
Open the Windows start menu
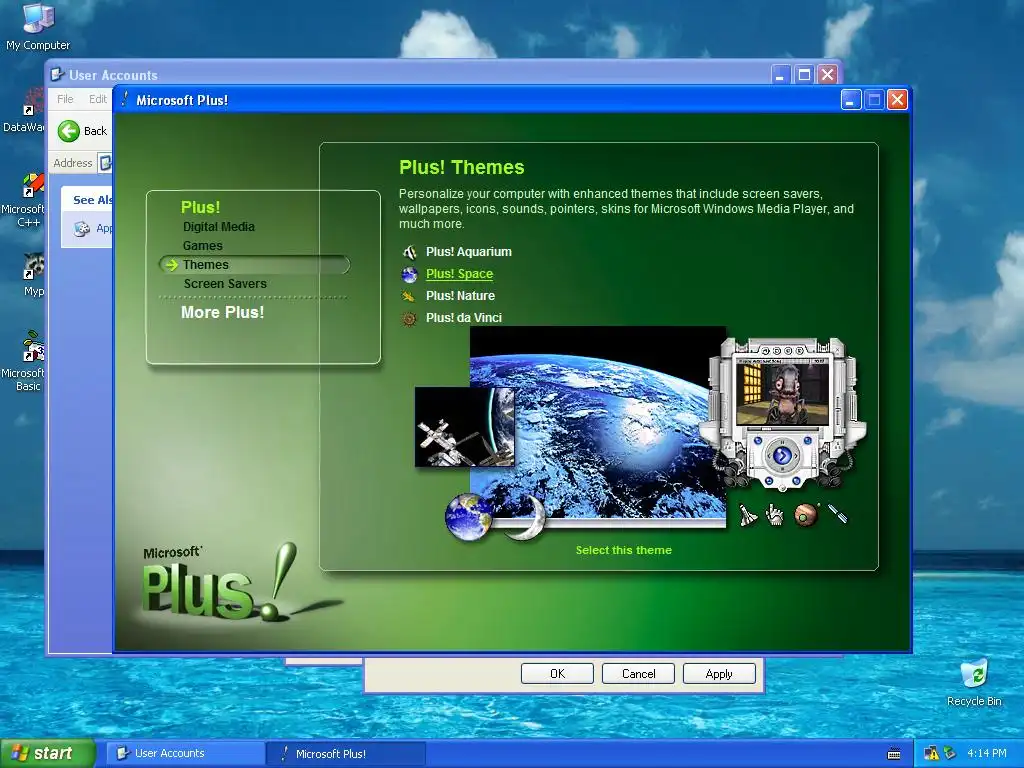click(47, 754)
